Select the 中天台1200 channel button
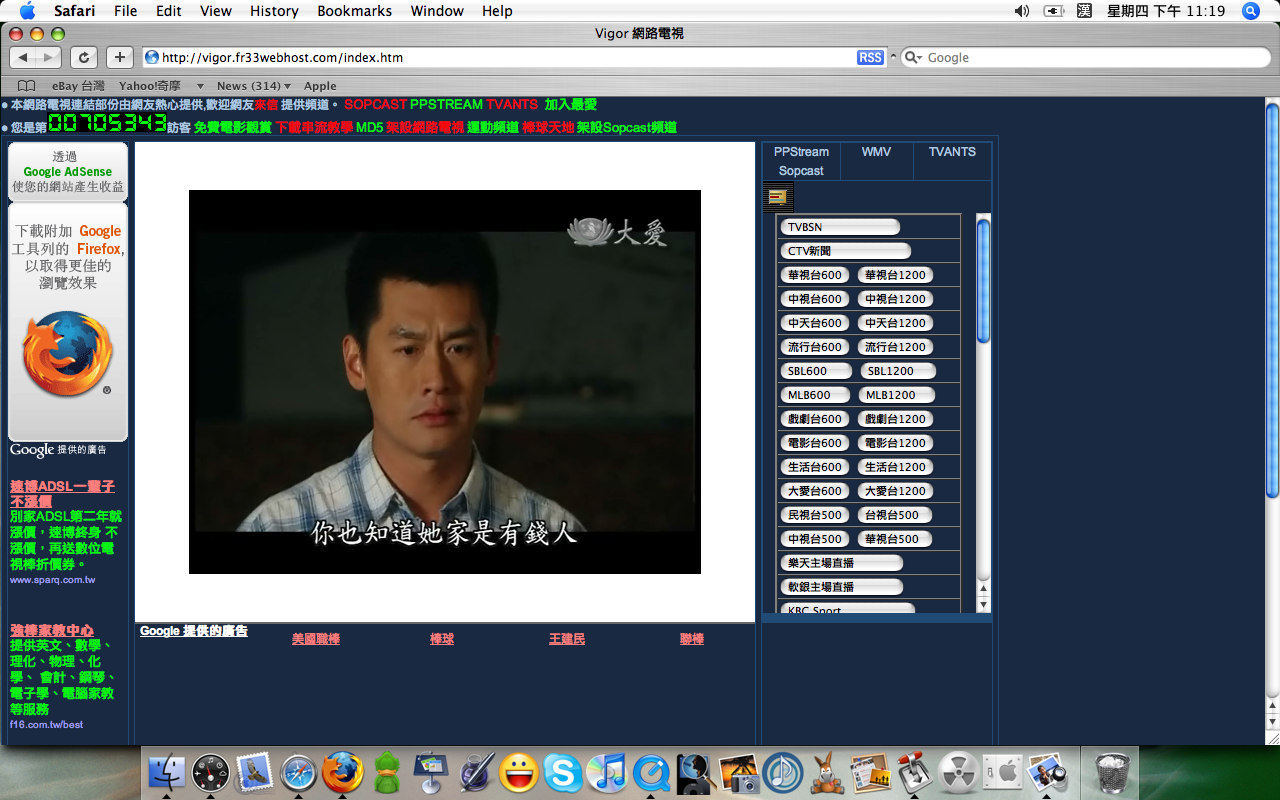The image size is (1280, 800). click(x=895, y=323)
